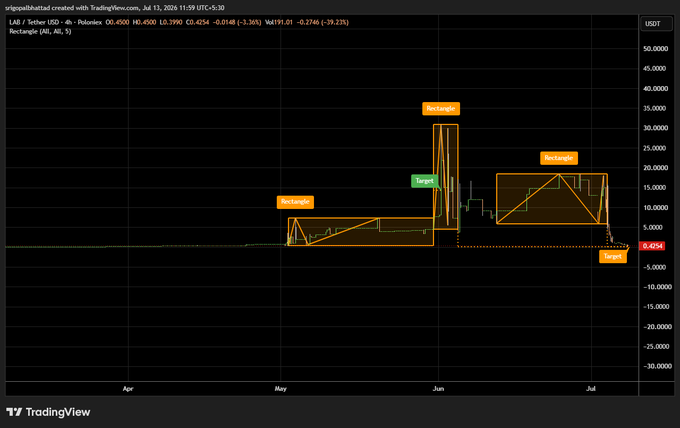
Task: Click the -20.0000 price axis label
Action: (x=657, y=327)
